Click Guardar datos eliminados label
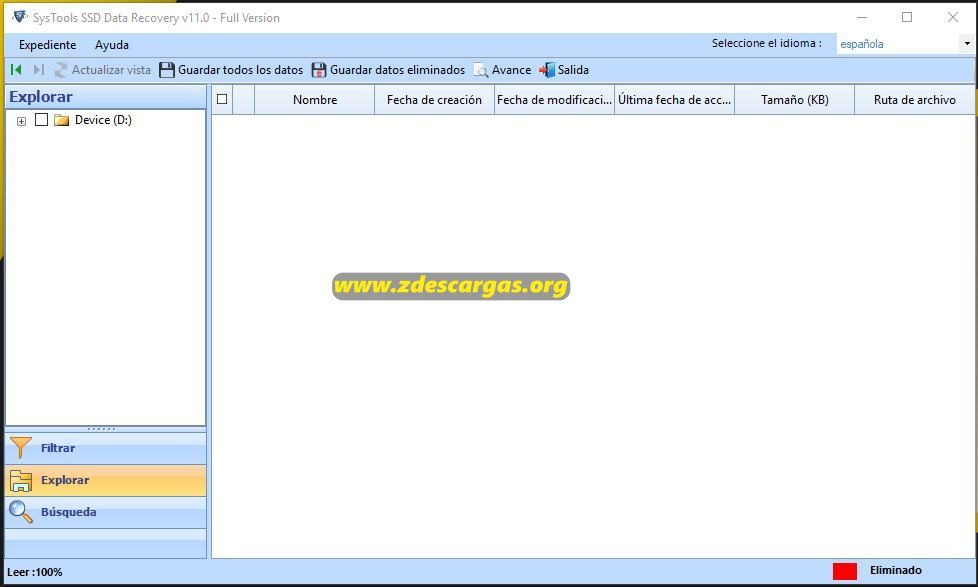This screenshot has height=587, width=978. tap(397, 70)
